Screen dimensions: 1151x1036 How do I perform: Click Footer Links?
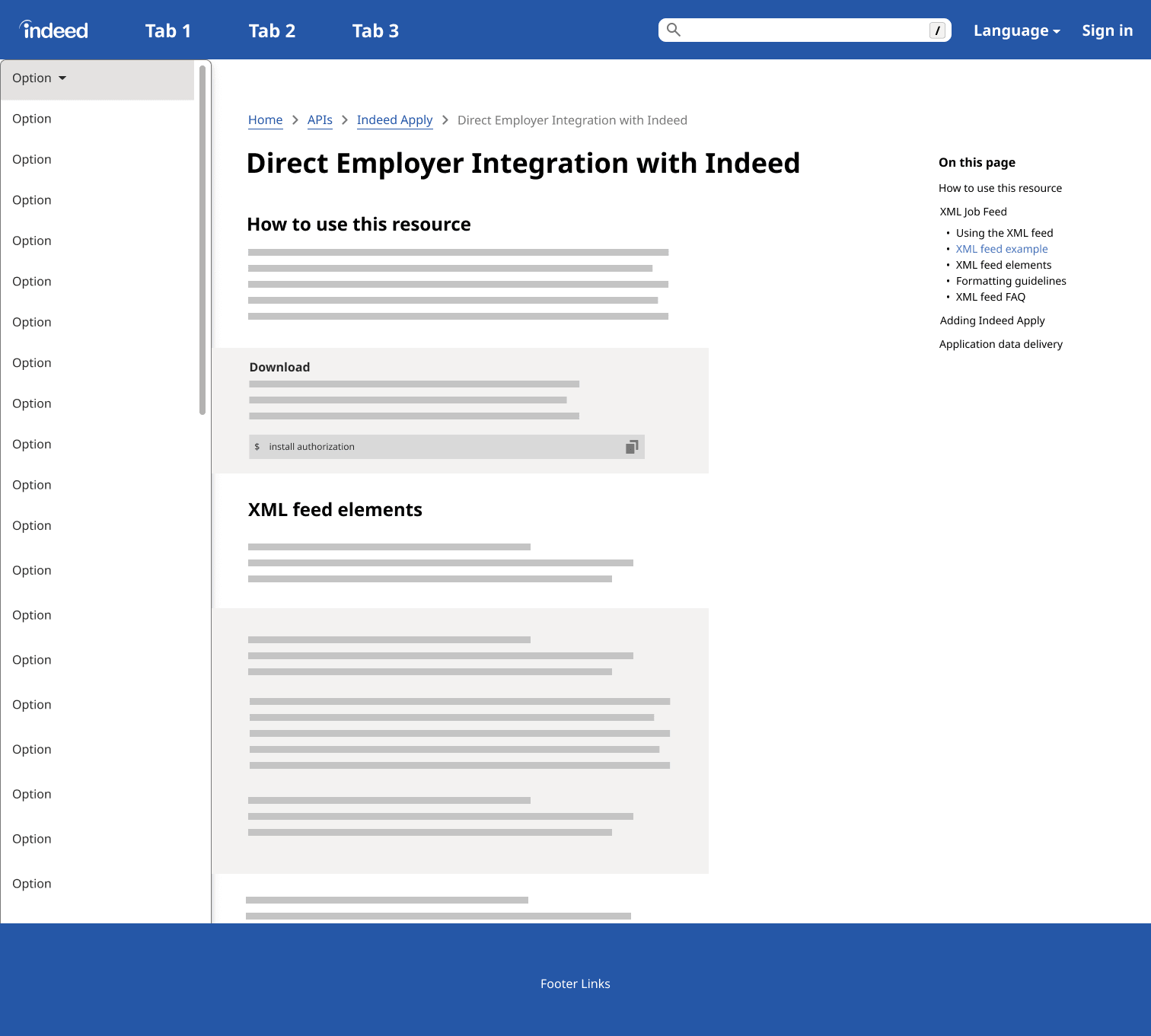[575, 983]
